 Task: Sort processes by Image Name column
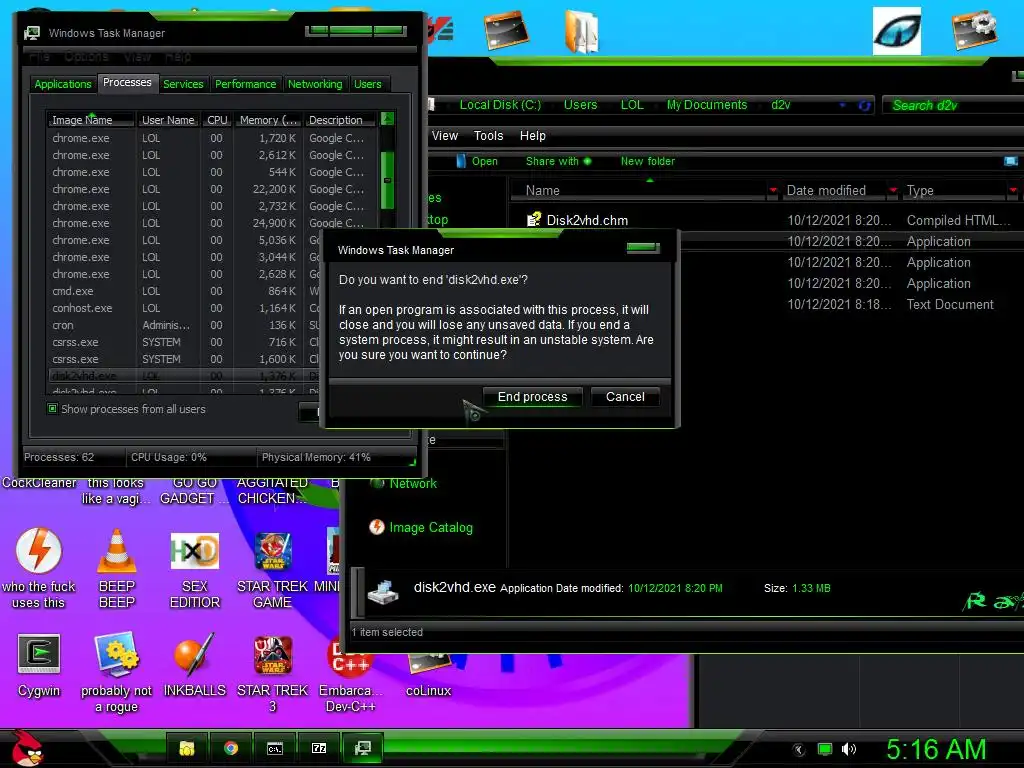pos(91,120)
